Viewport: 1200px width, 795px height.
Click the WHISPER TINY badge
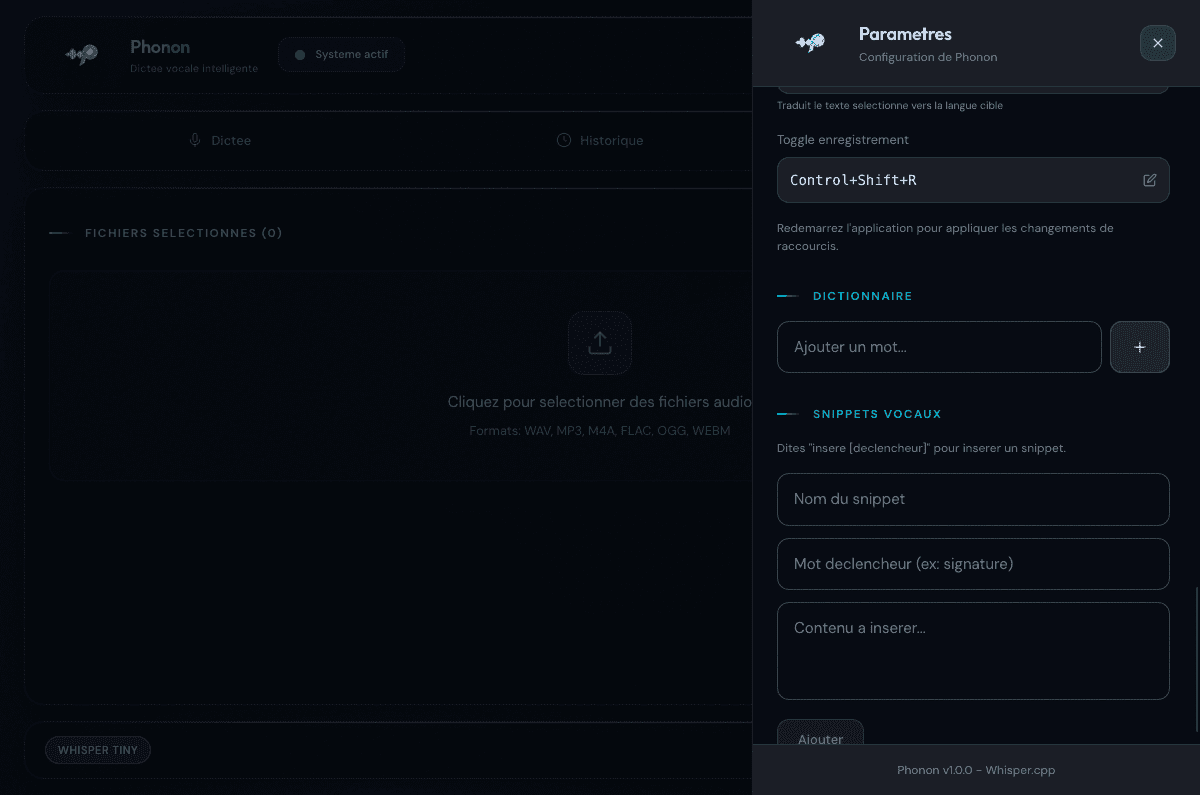(x=97, y=749)
